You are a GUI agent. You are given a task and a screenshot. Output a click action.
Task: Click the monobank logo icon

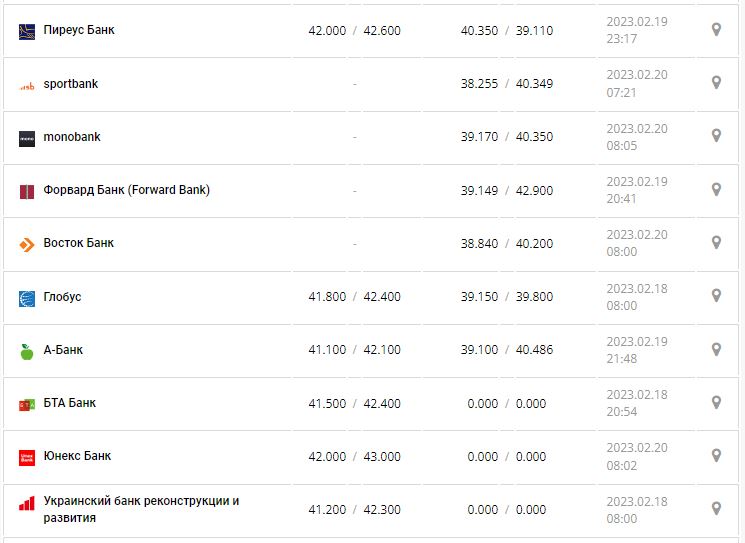coord(27,138)
